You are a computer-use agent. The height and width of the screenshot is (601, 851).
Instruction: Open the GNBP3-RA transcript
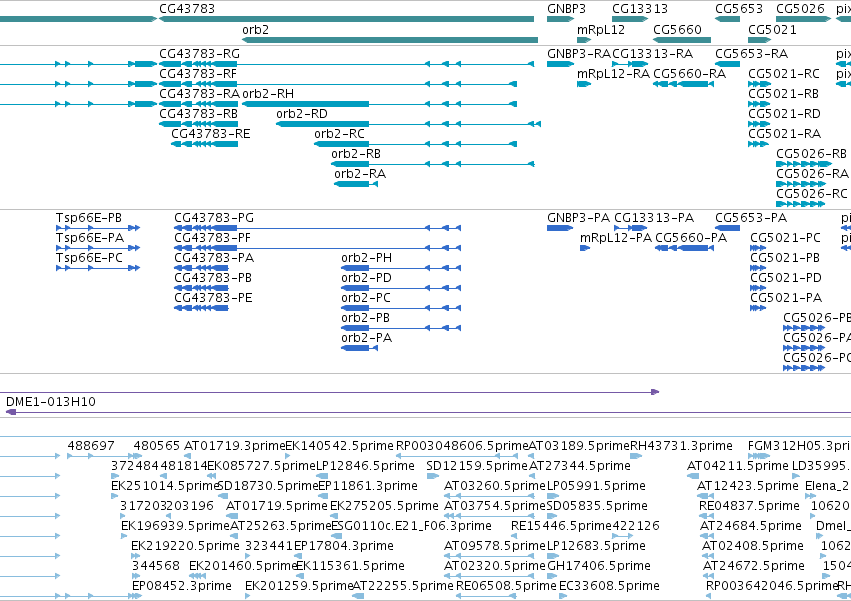[560, 64]
